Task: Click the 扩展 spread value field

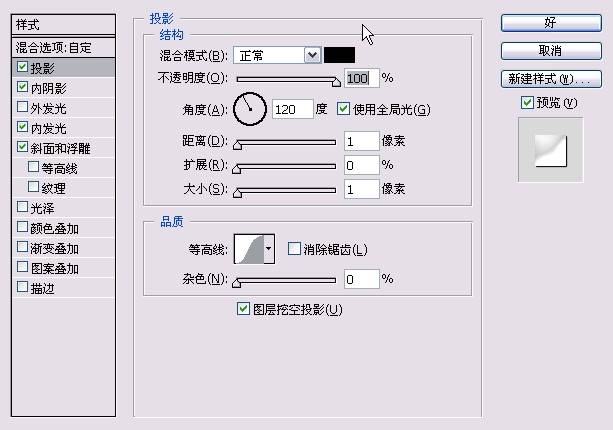Action: [x=362, y=165]
